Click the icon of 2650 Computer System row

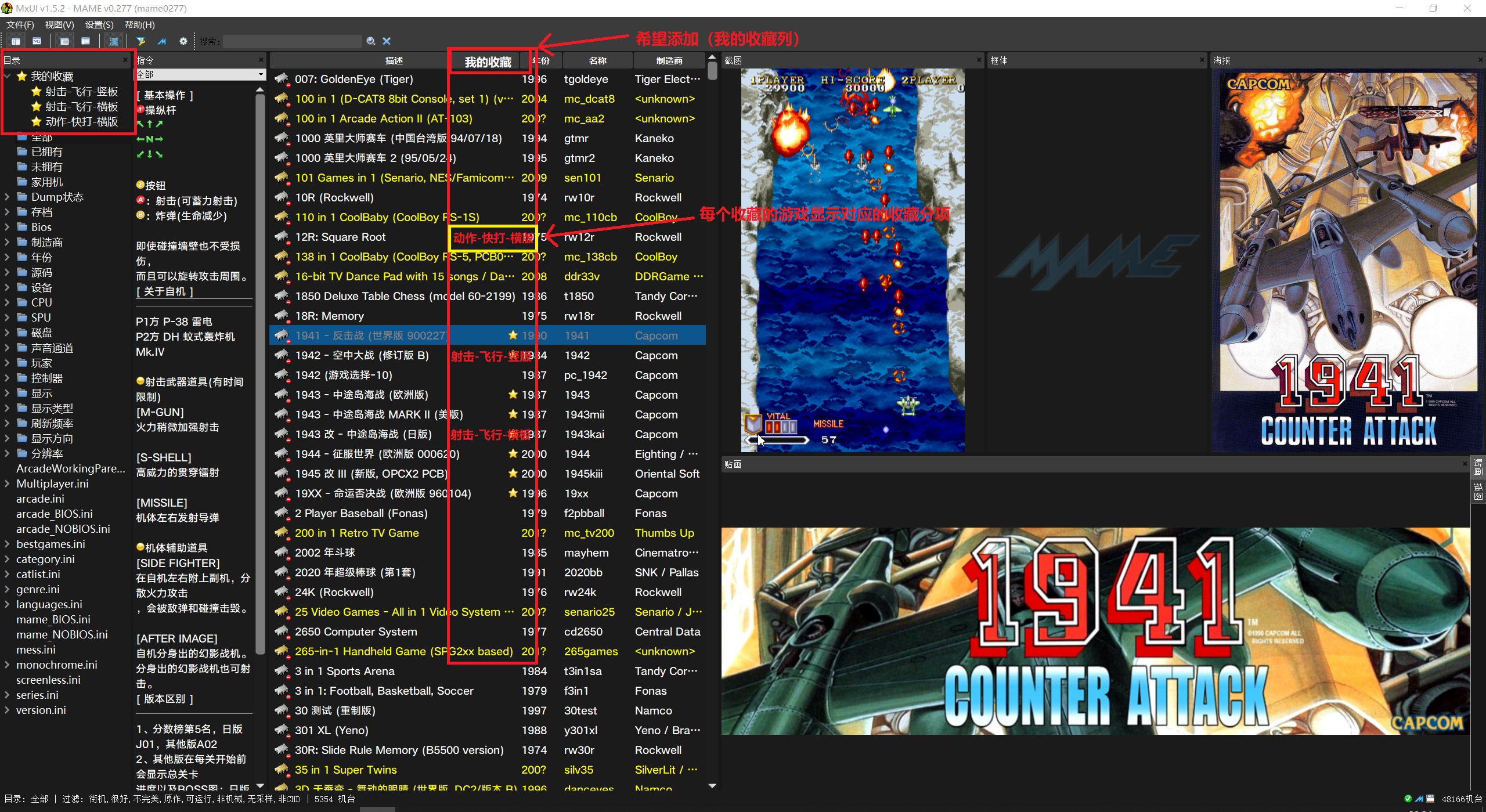pos(282,631)
